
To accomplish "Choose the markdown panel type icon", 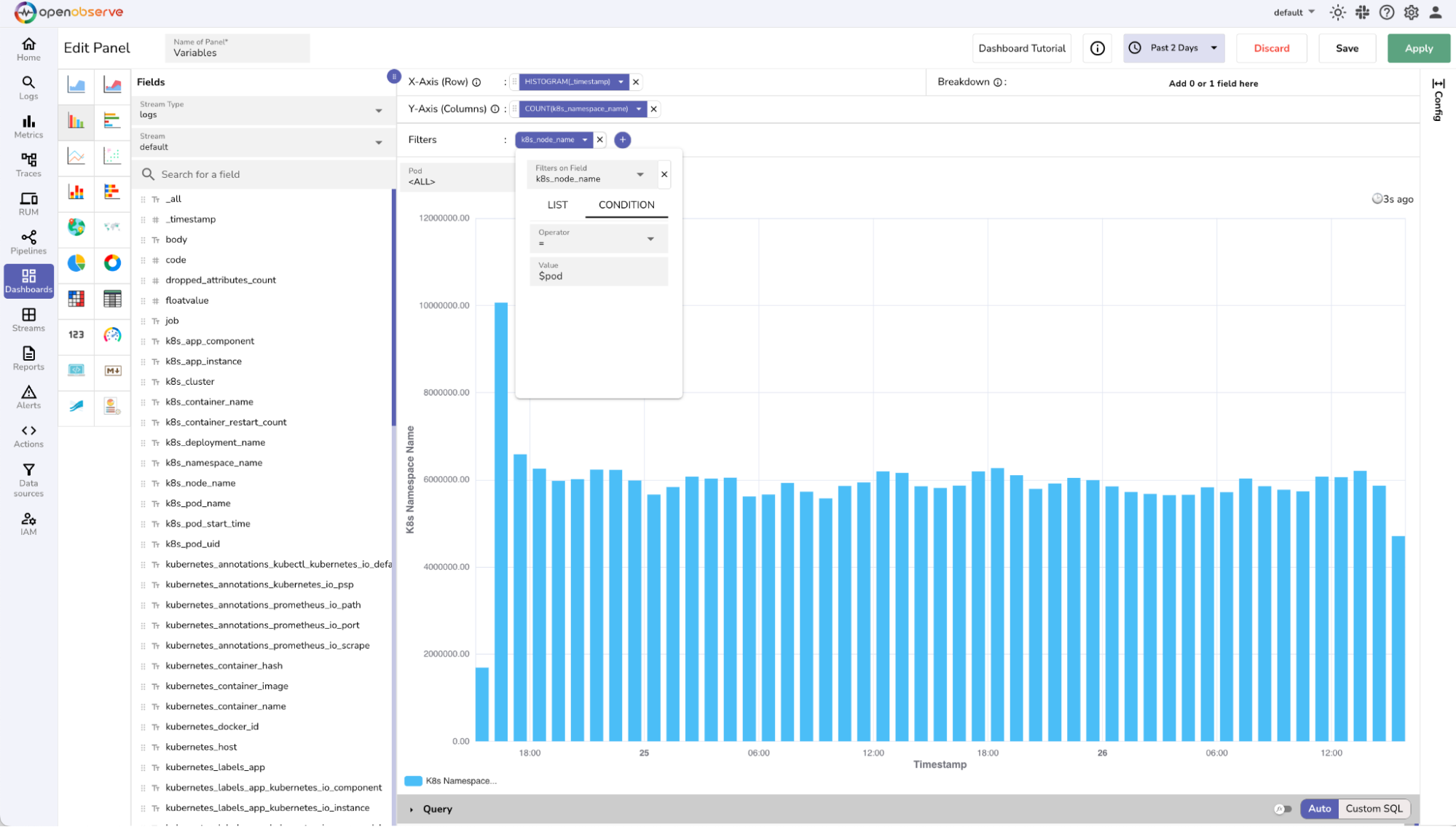I will 112,370.
